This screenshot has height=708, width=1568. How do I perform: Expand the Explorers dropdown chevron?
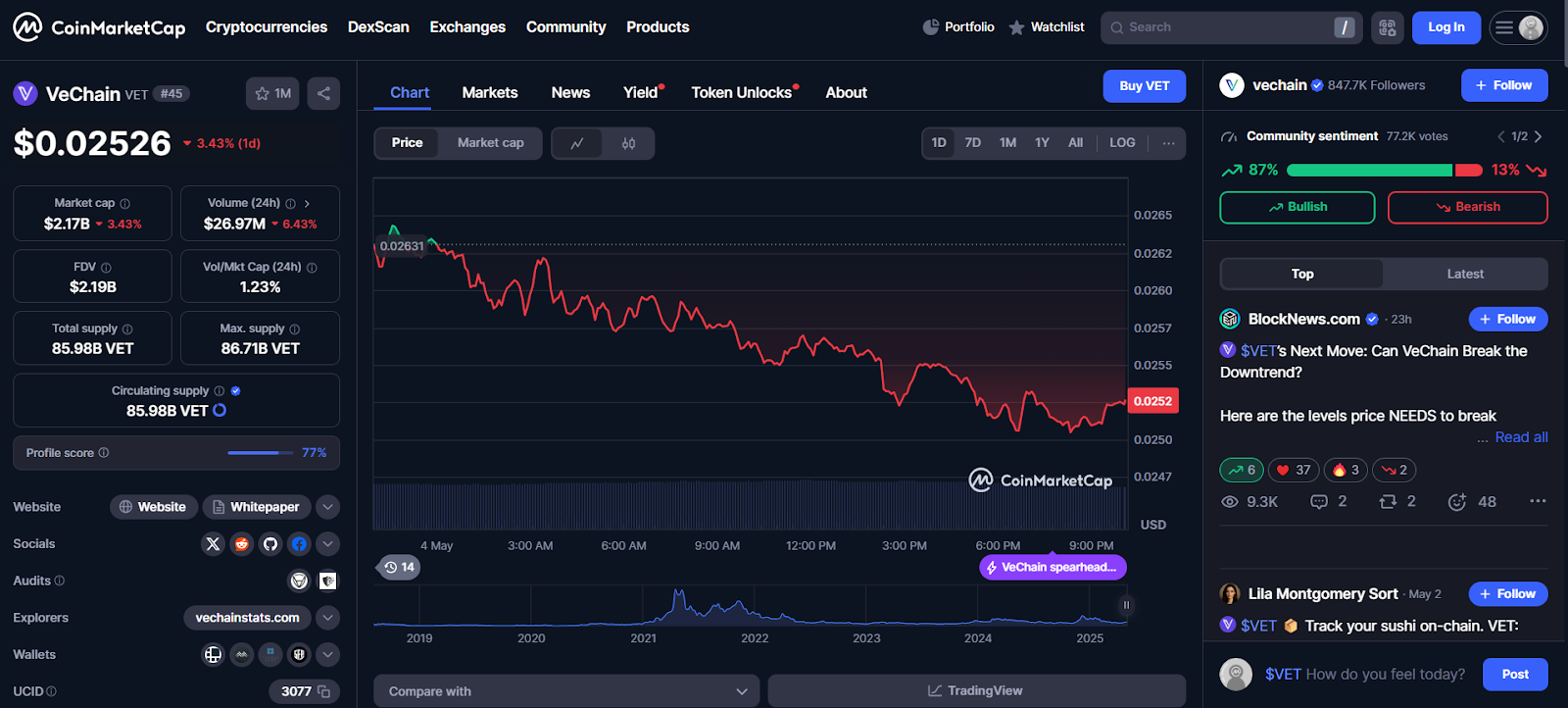(x=328, y=618)
